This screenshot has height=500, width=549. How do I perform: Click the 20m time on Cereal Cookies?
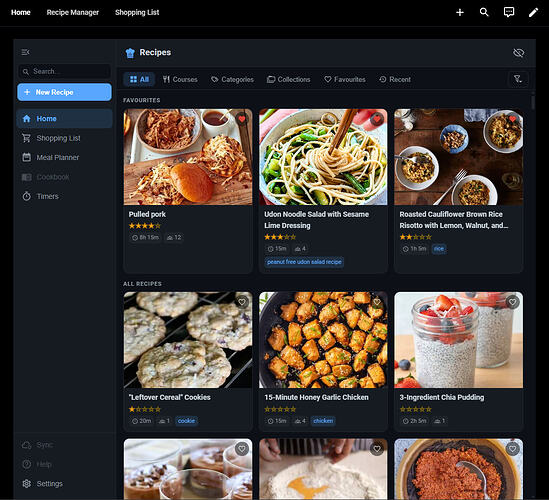tap(141, 421)
